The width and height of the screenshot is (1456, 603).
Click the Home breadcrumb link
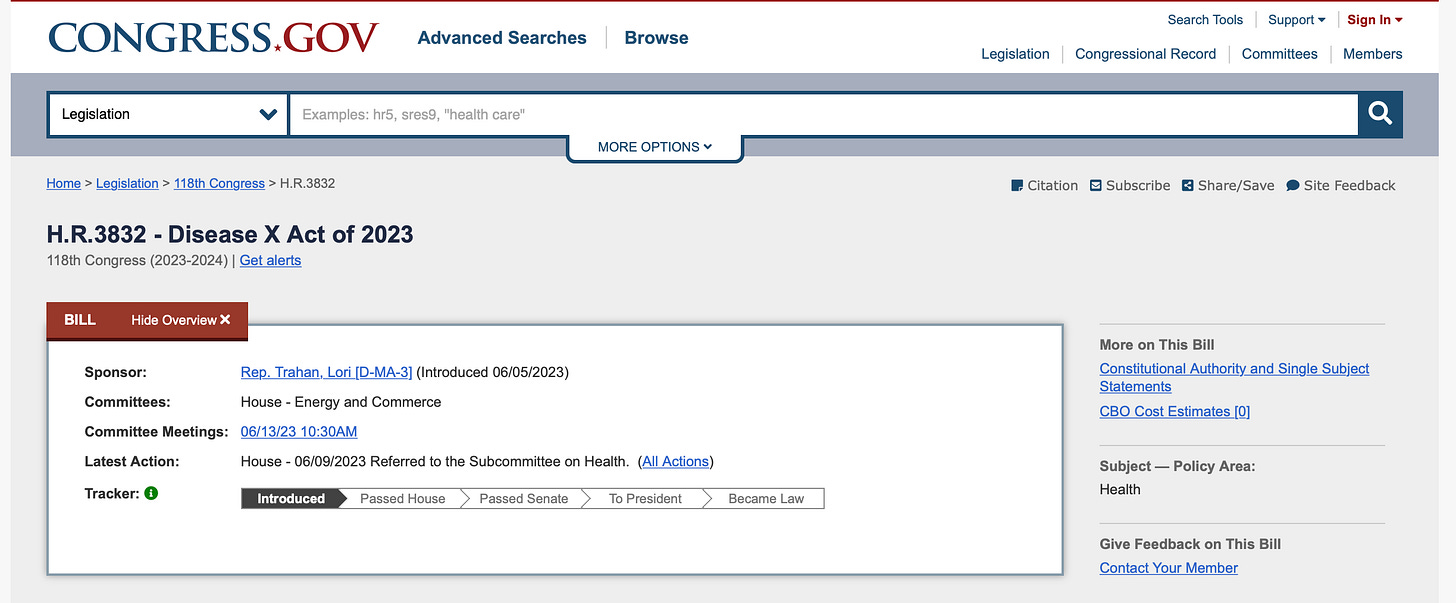coord(64,183)
